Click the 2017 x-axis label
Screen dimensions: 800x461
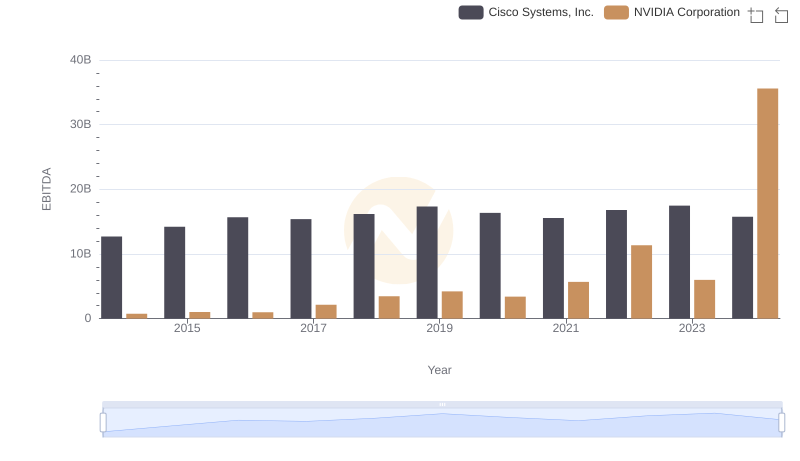coord(313,328)
